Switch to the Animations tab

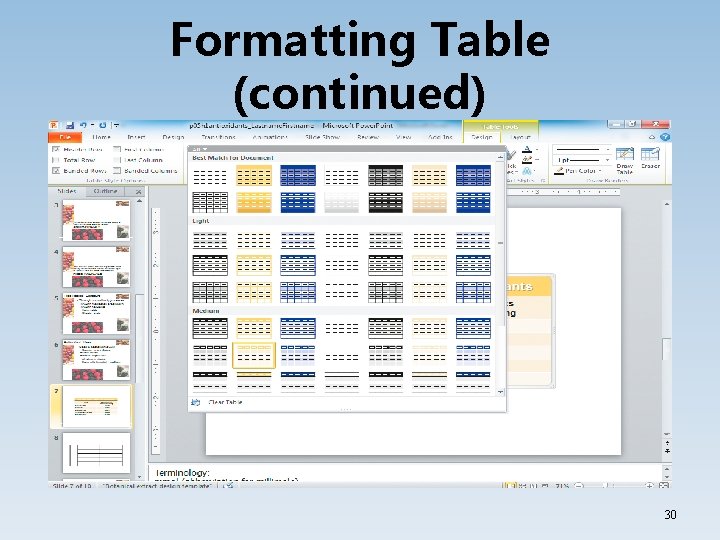[270, 137]
